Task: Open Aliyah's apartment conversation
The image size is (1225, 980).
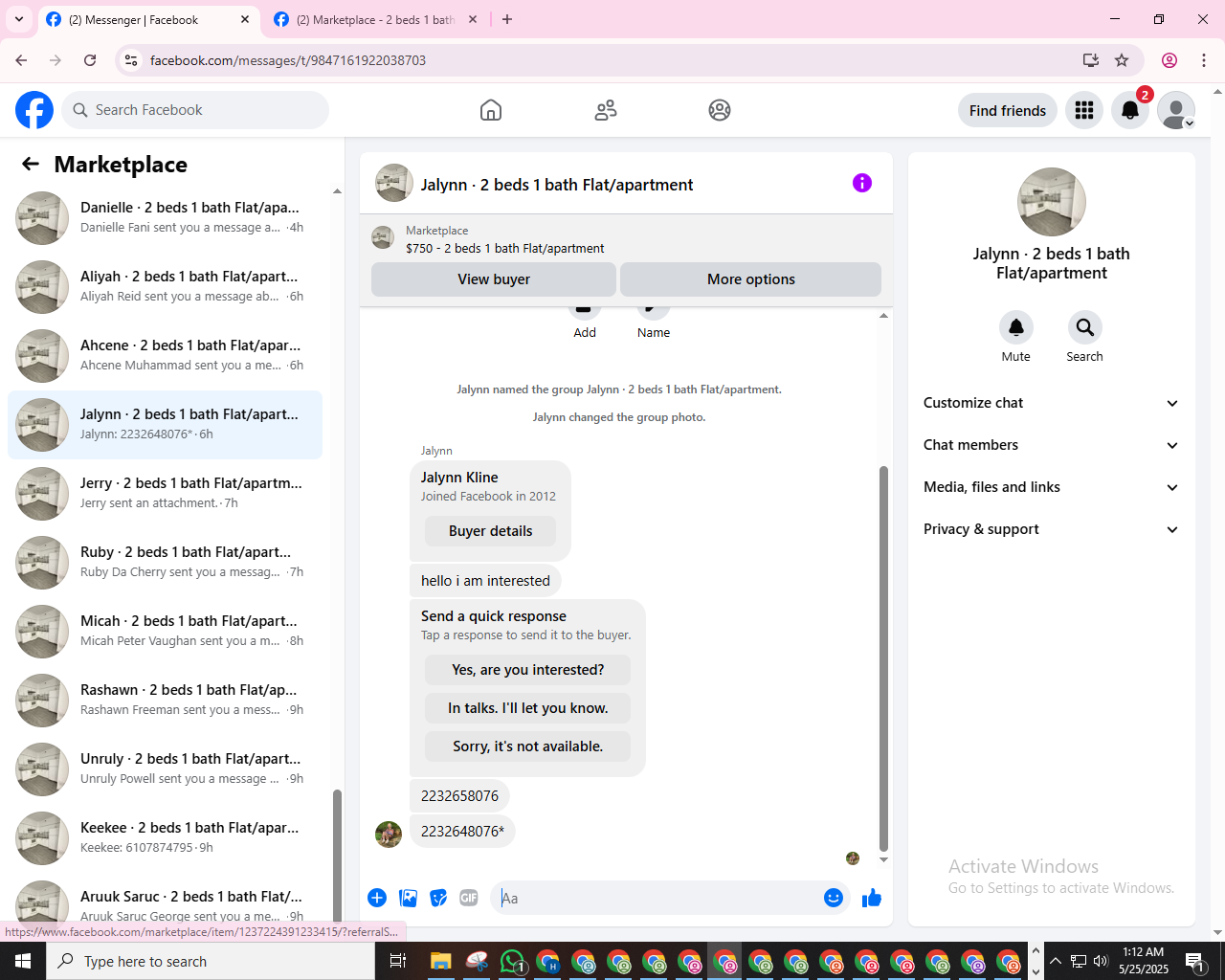Action: pyautogui.click(x=165, y=287)
